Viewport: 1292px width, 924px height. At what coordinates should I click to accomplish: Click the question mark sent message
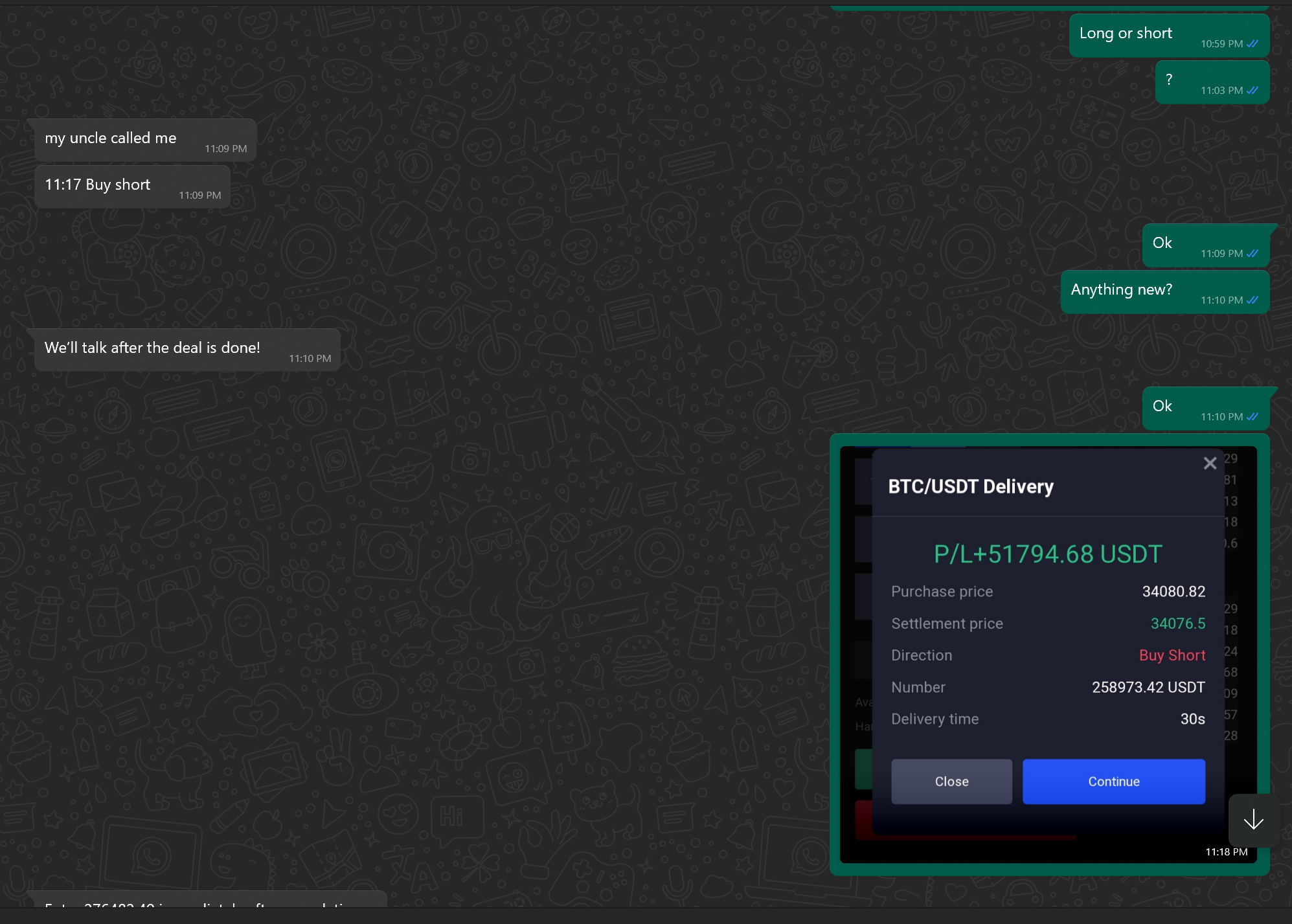point(1169,80)
